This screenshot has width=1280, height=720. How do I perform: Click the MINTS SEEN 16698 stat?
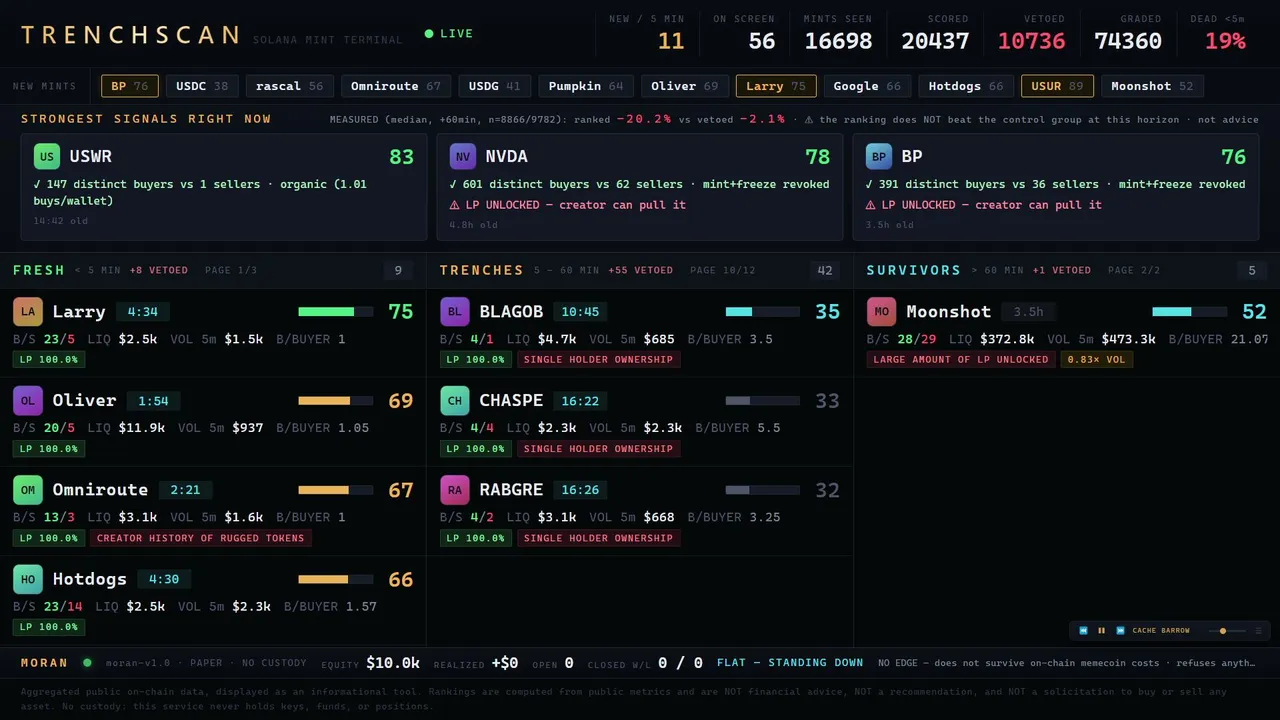tap(838, 33)
